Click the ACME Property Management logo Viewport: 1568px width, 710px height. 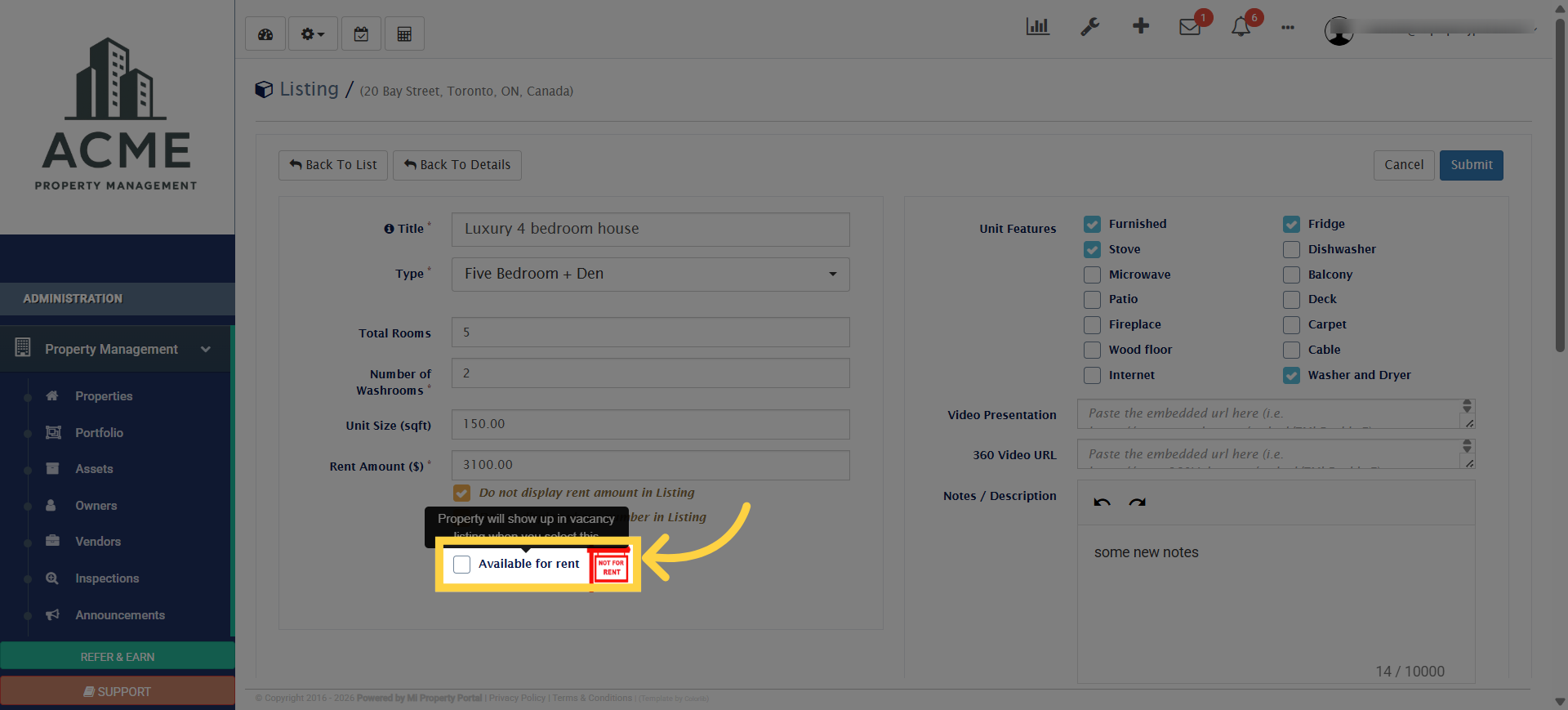117,114
